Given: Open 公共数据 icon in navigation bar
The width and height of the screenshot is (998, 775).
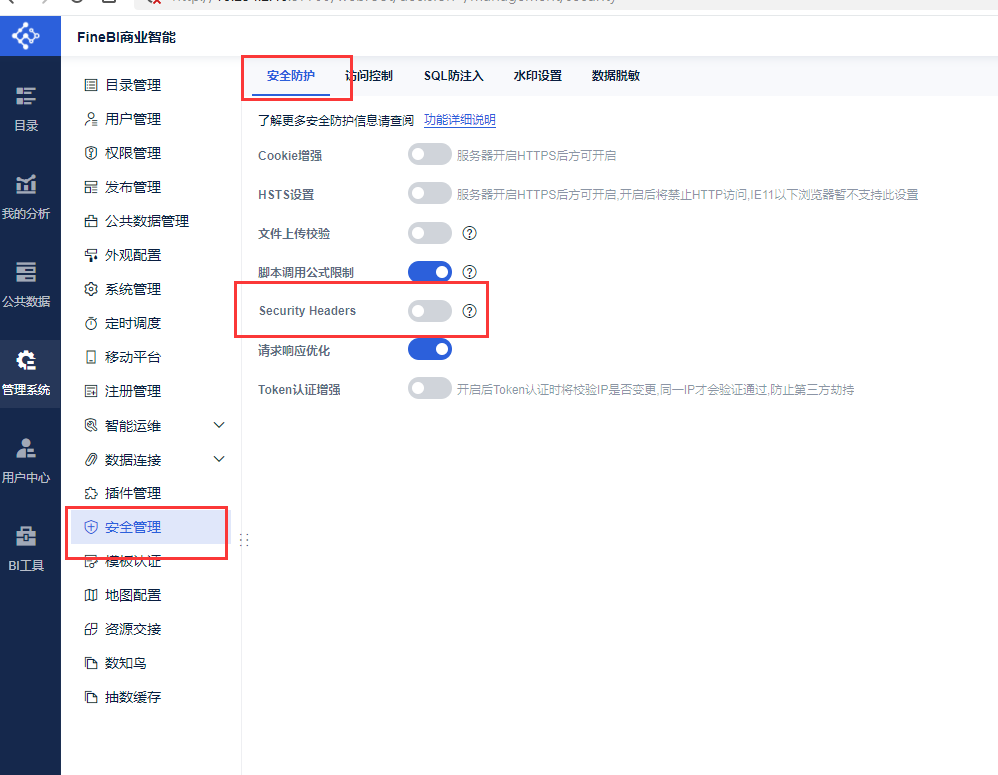Looking at the screenshot, I should click(x=26, y=272).
